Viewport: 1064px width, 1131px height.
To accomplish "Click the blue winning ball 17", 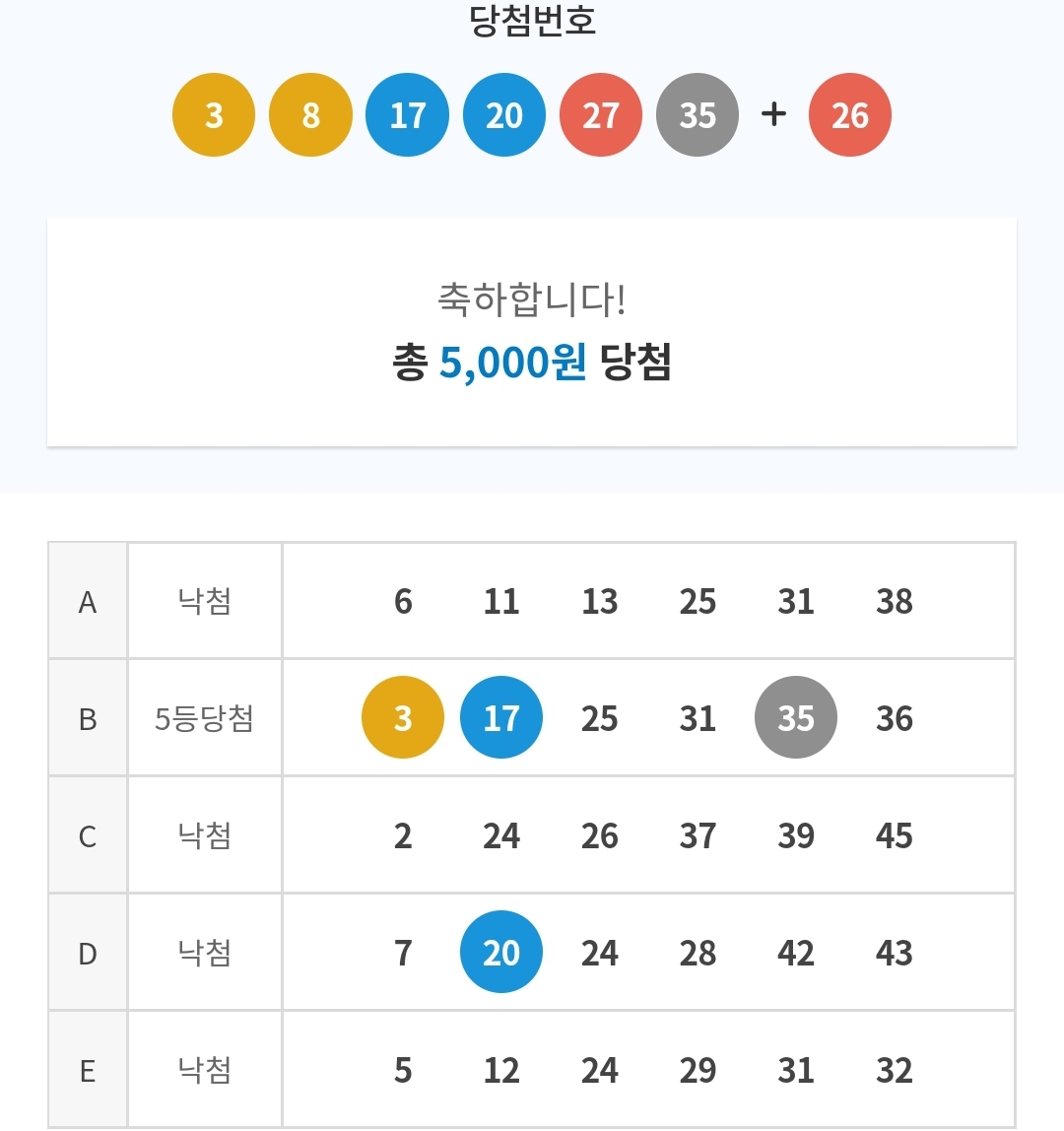I will [407, 116].
